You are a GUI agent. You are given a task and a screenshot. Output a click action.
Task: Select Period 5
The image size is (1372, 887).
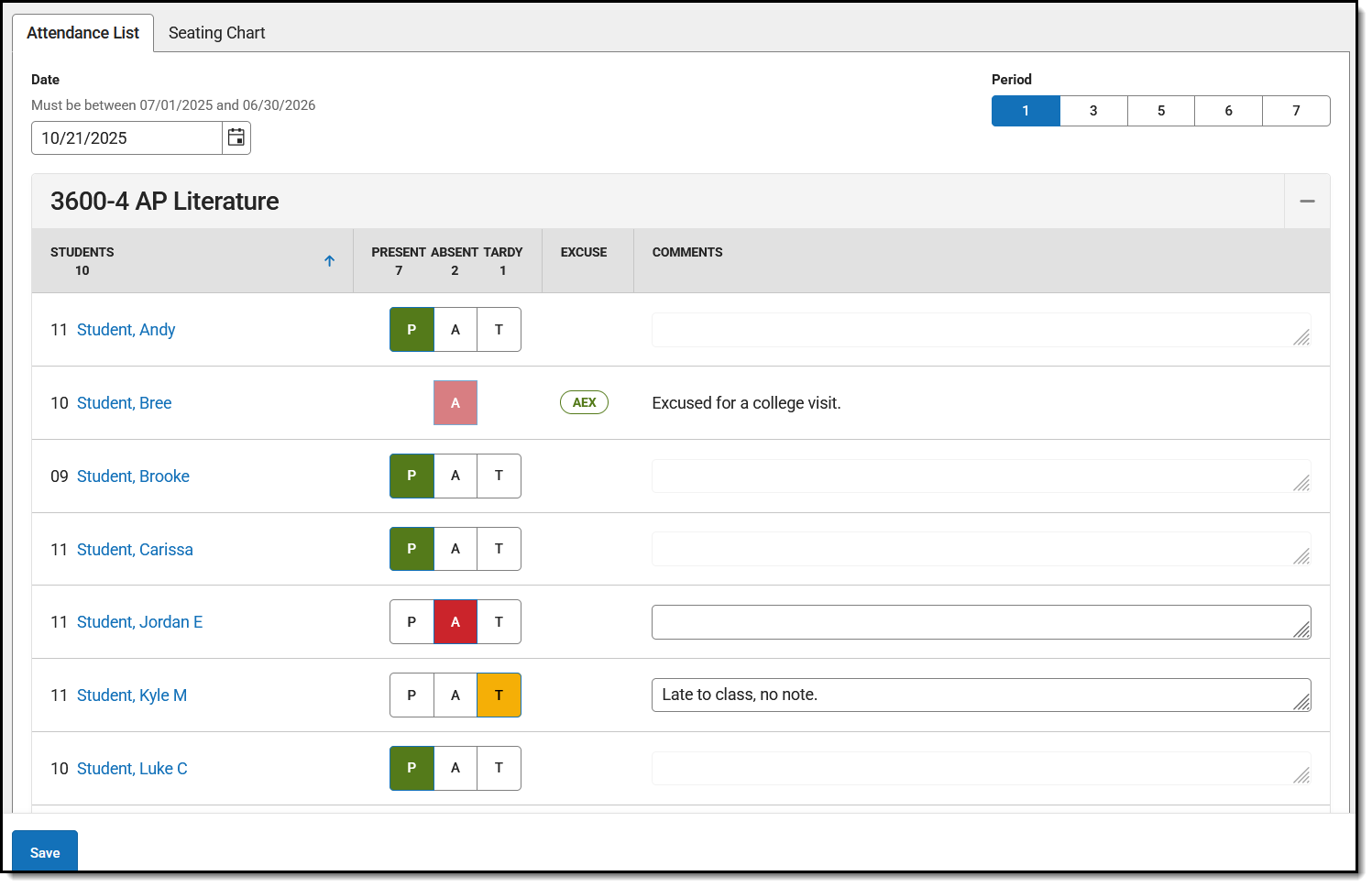pos(1160,110)
